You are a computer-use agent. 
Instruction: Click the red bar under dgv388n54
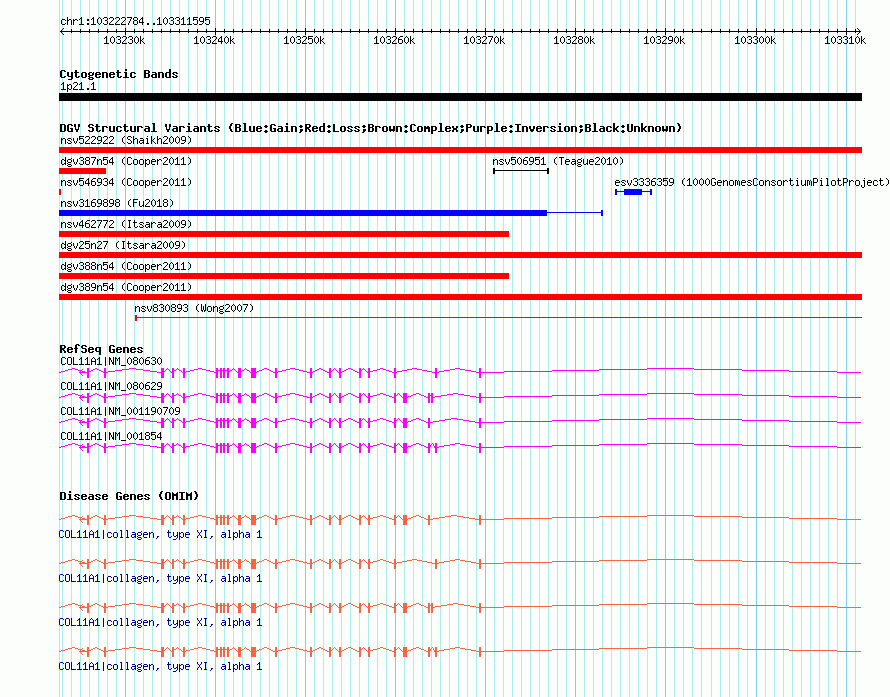[284, 276]
